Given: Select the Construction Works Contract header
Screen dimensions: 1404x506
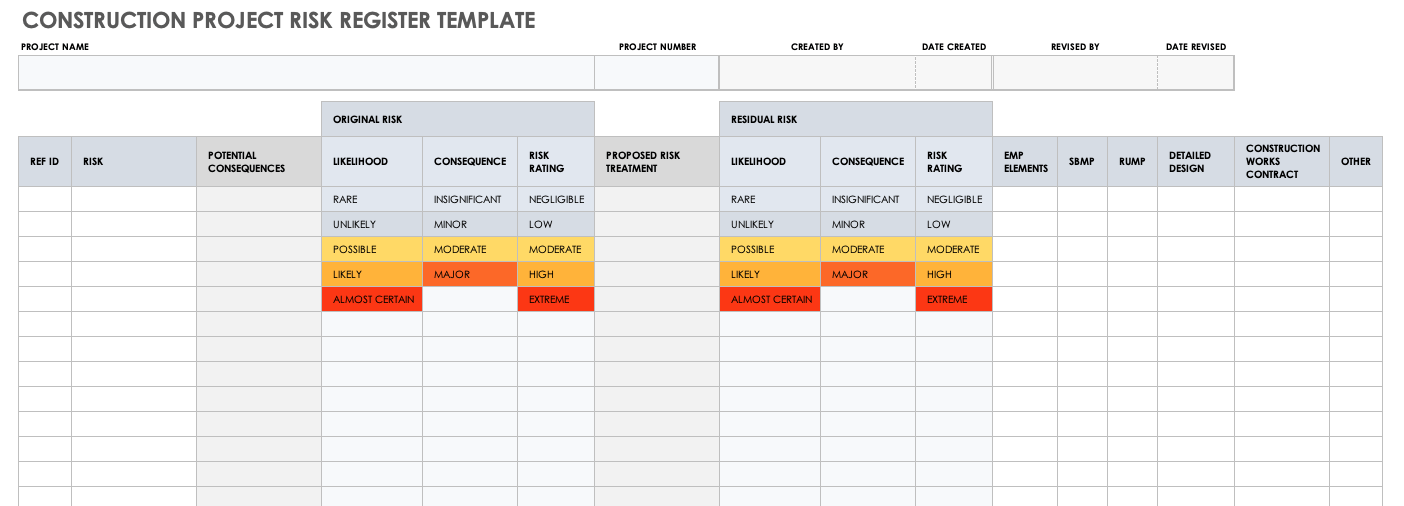Looking at the screenshot, I should (x=1281, y=161).
